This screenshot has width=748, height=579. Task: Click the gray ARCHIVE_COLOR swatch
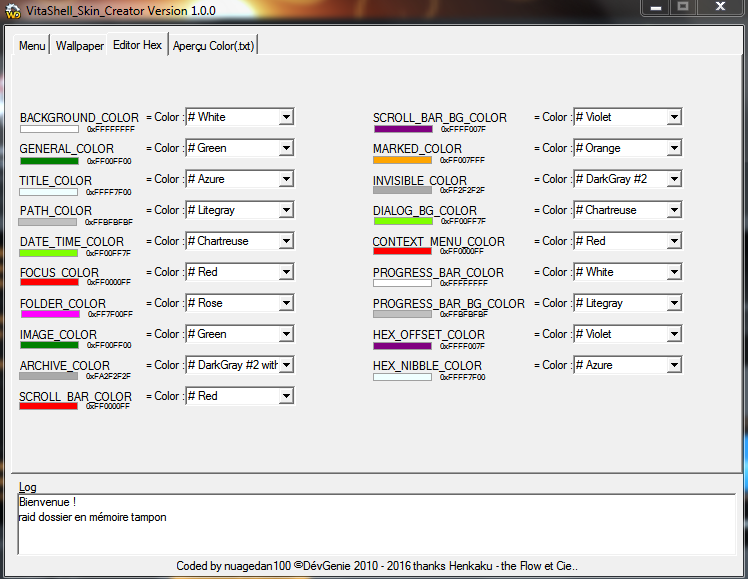point(48,376)
